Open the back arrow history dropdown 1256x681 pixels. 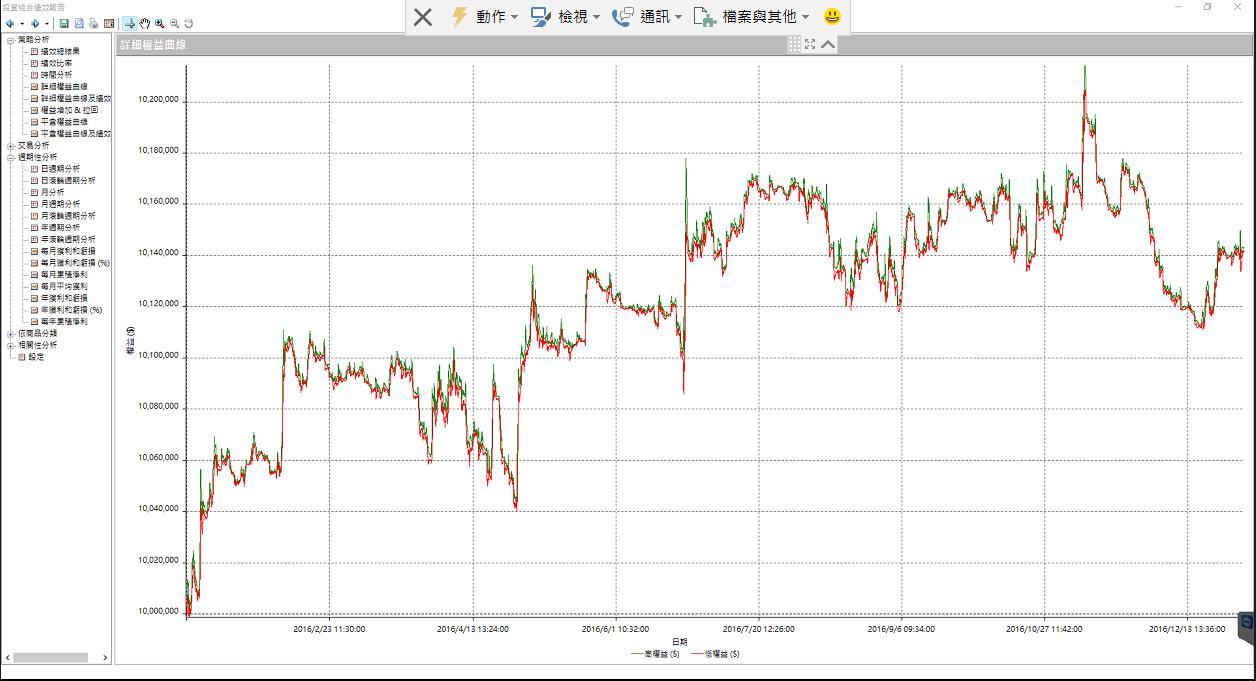point(21,23)
